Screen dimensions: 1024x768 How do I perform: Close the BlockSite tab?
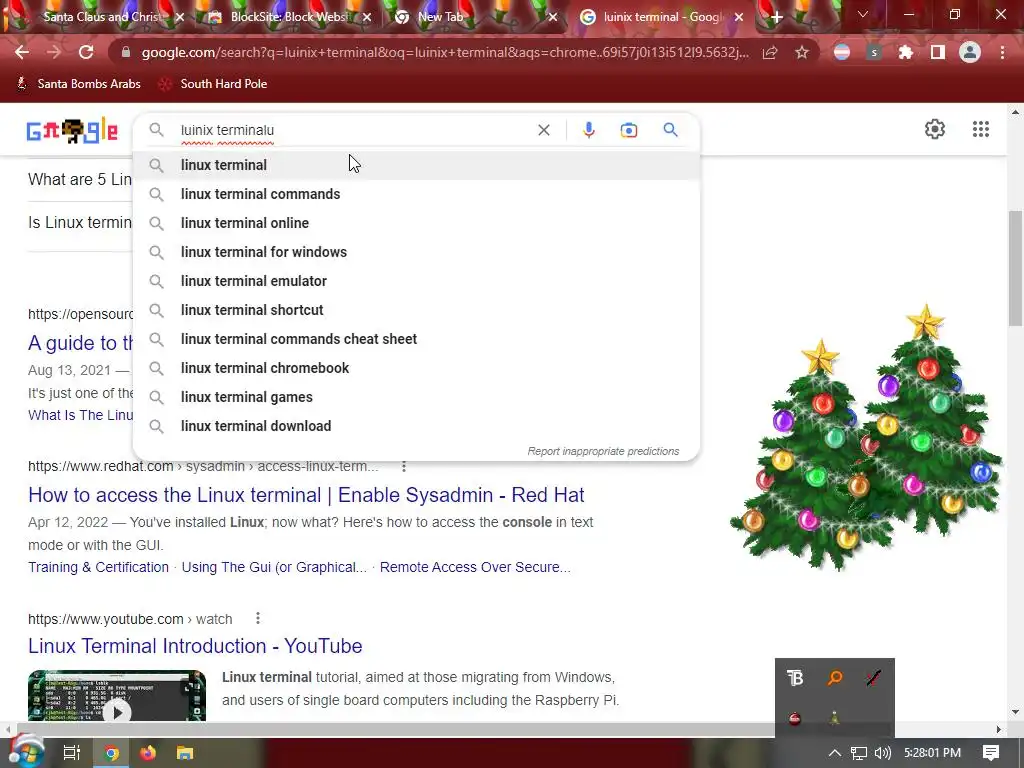tap(367, 18)
